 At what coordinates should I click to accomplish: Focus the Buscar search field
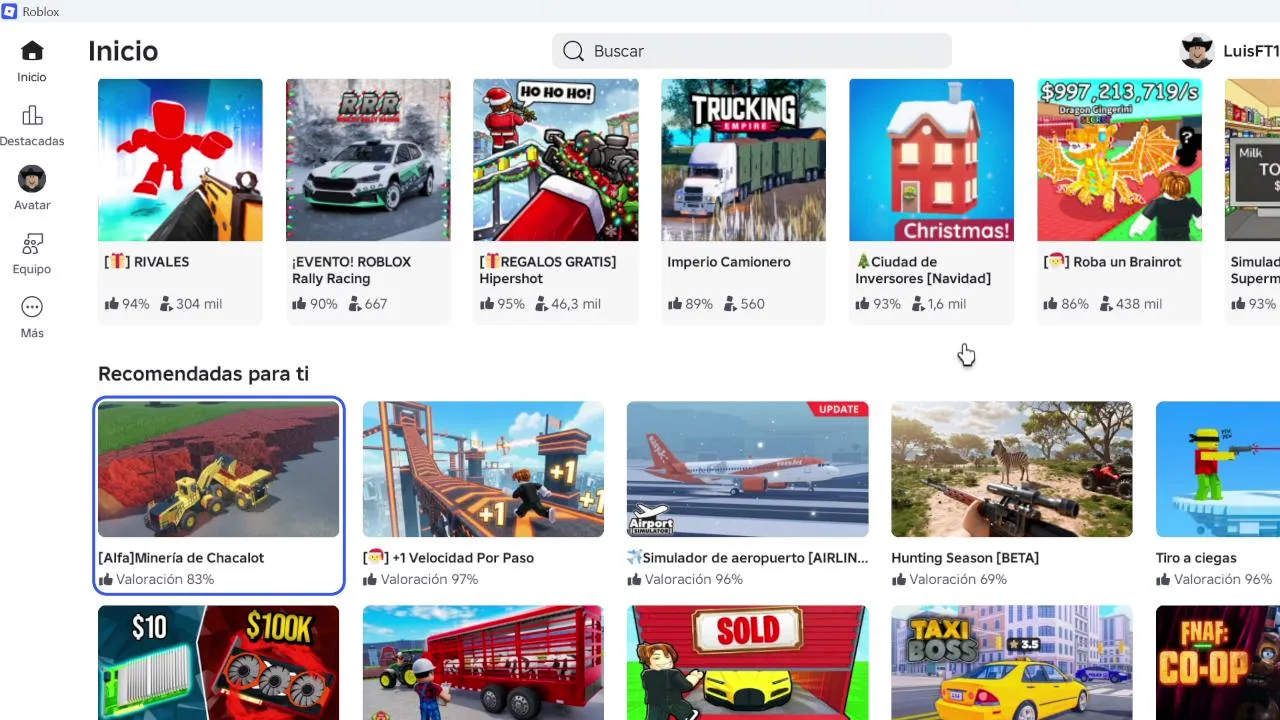click(752, 51)
